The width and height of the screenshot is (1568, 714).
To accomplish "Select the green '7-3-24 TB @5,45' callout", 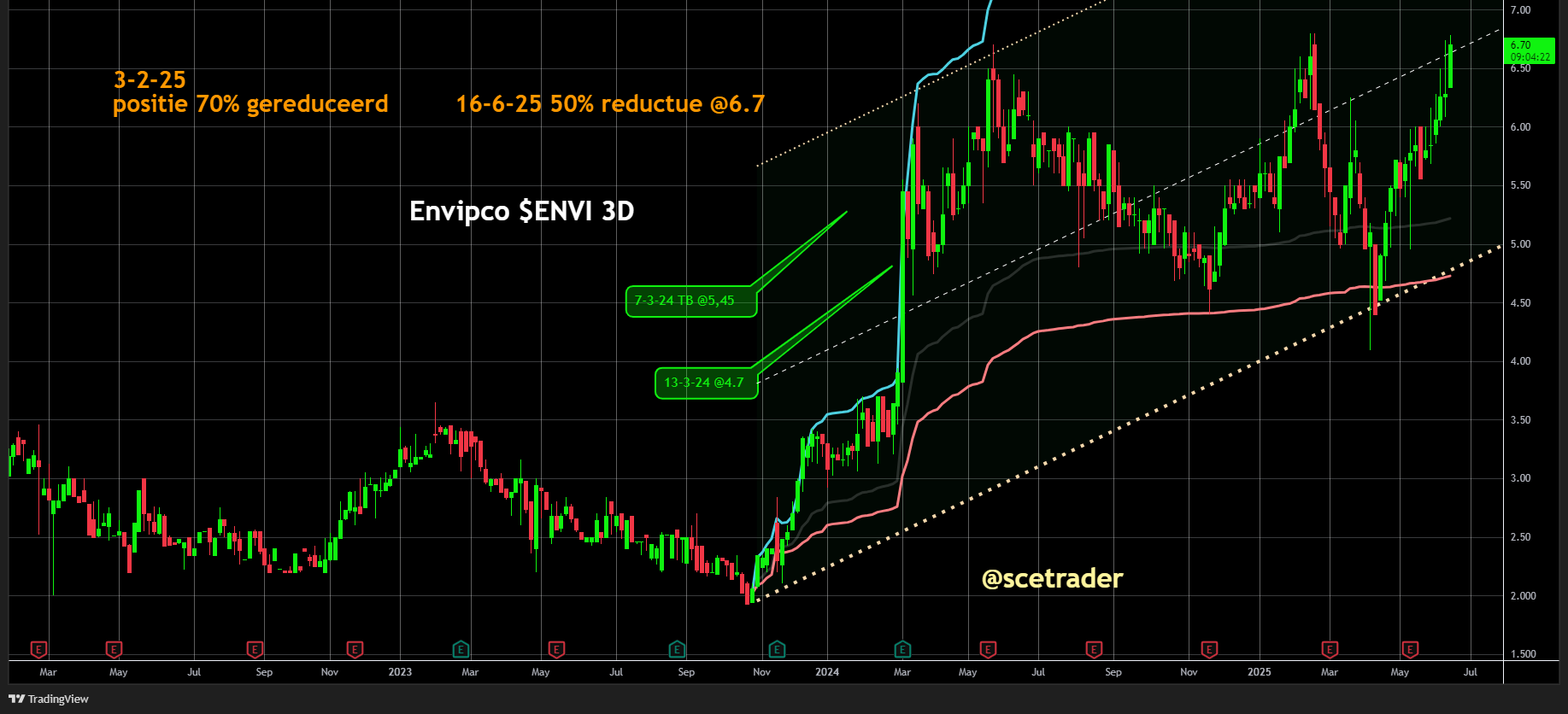I will coord(691,301).
